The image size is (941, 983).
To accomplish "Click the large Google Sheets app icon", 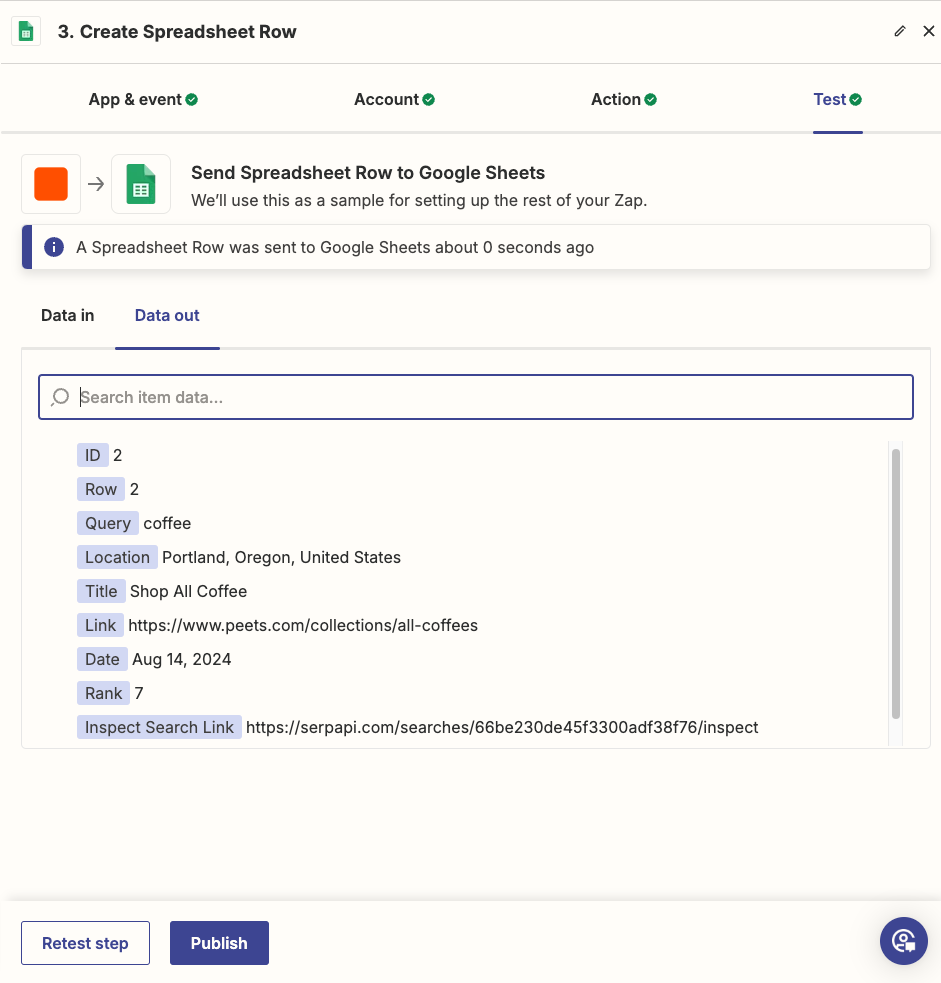I will [141, 184].
